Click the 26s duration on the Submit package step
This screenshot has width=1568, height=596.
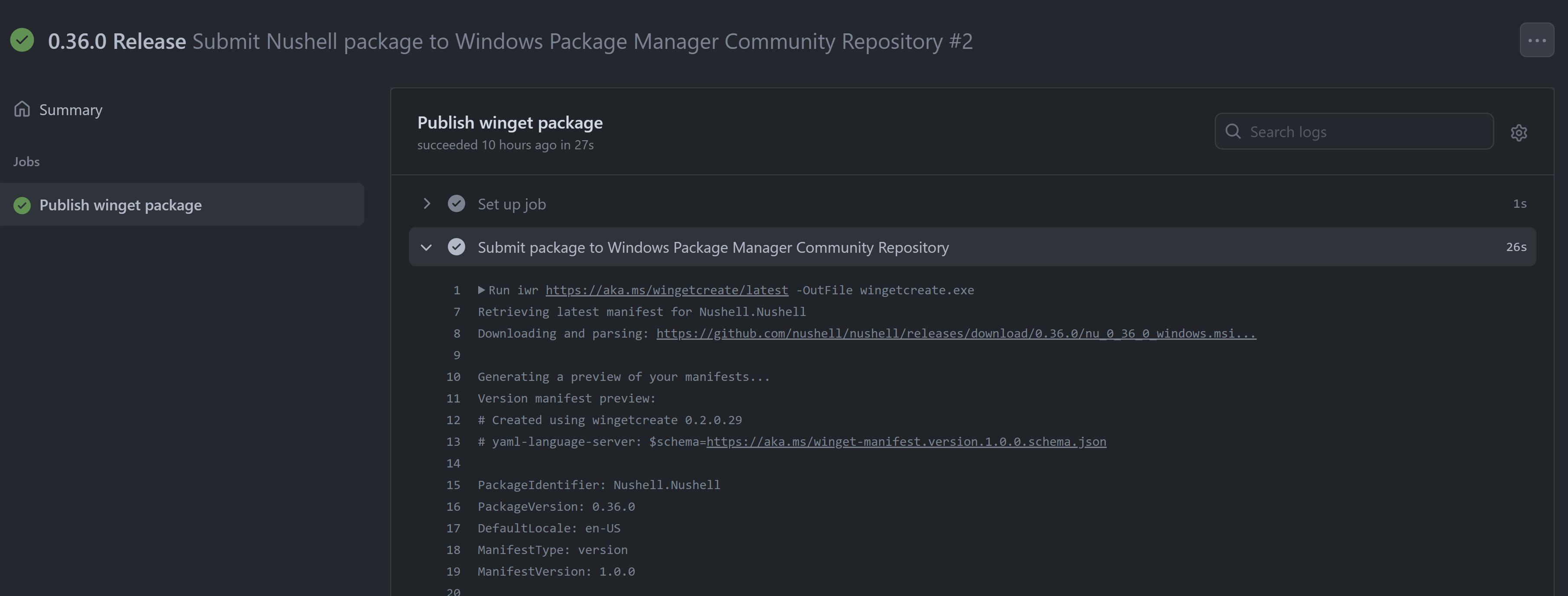coord(1516,247)
